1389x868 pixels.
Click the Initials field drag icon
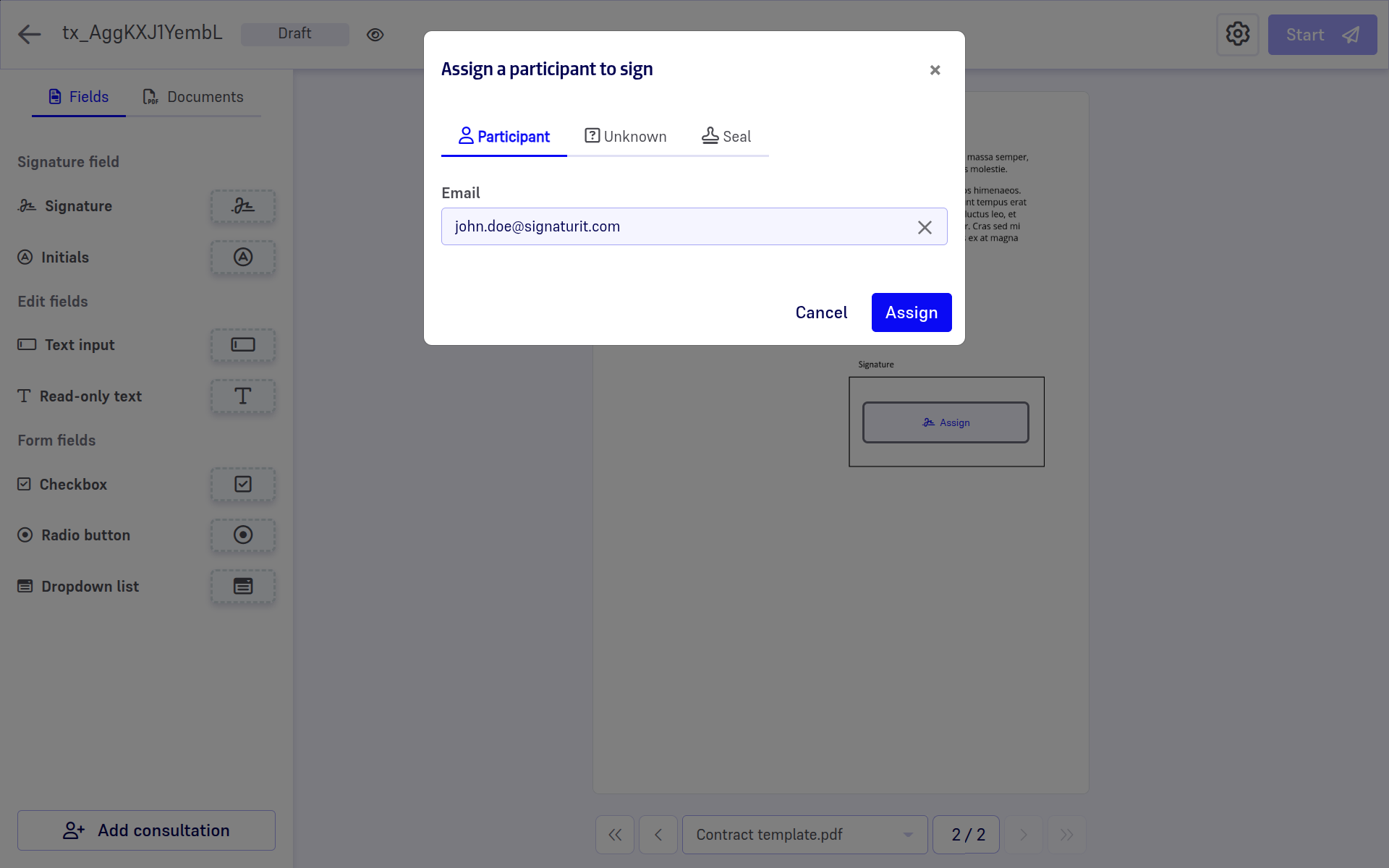(243, 258)
